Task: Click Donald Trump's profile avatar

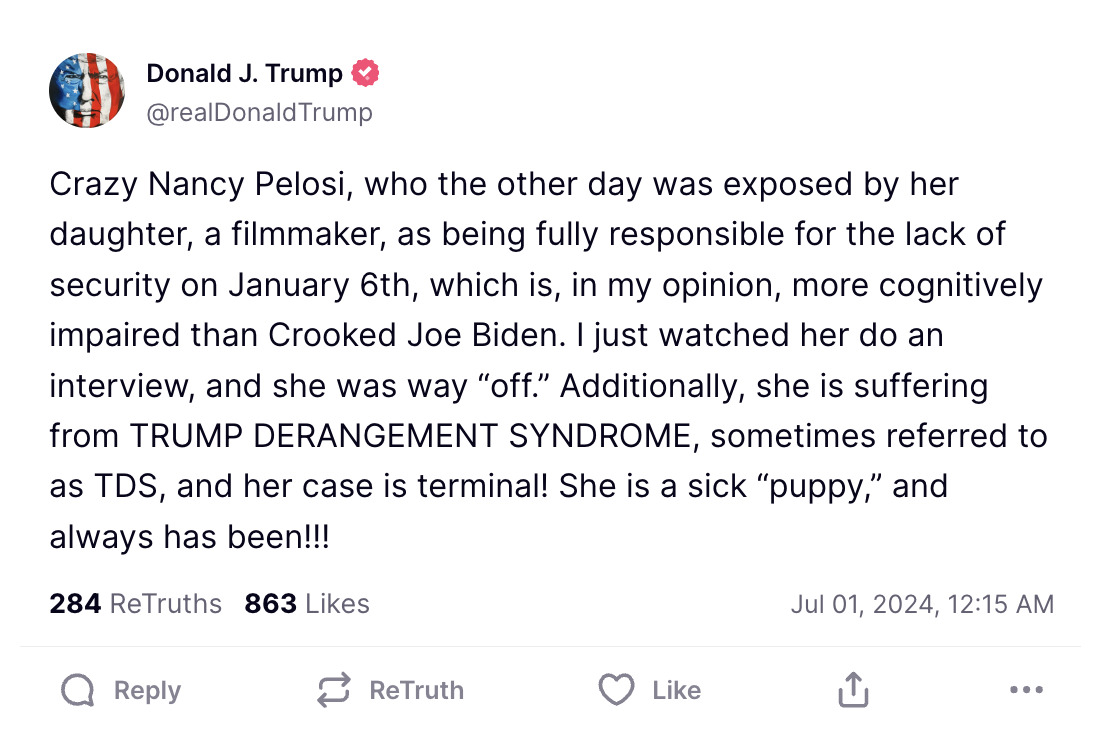Action: pyautogui.click(x=87, y=90)
